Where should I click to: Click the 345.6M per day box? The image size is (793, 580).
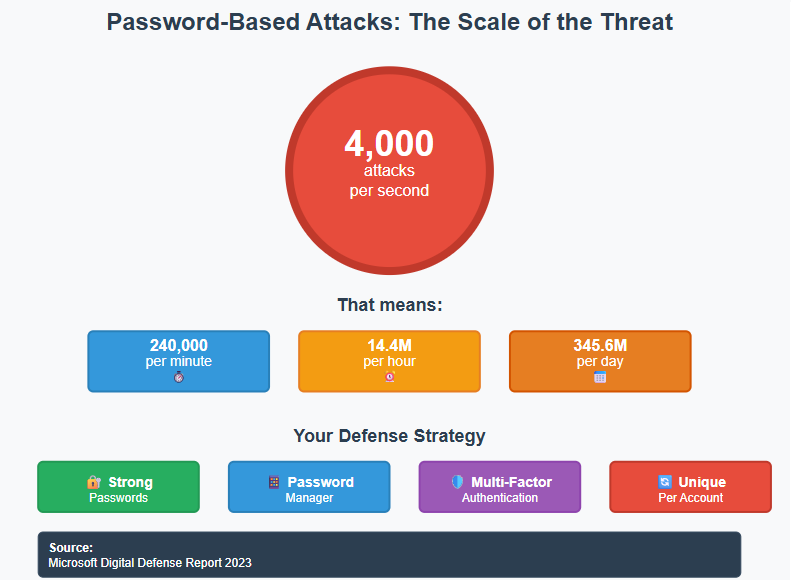pos(600,362)
